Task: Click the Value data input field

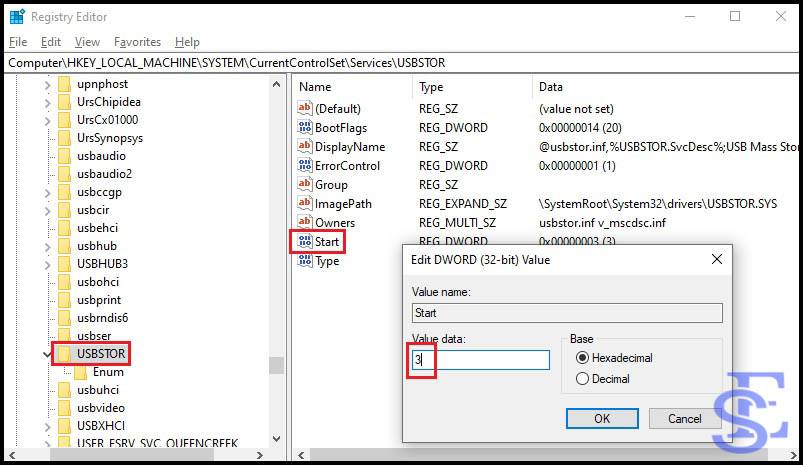Action: point(481,360)
